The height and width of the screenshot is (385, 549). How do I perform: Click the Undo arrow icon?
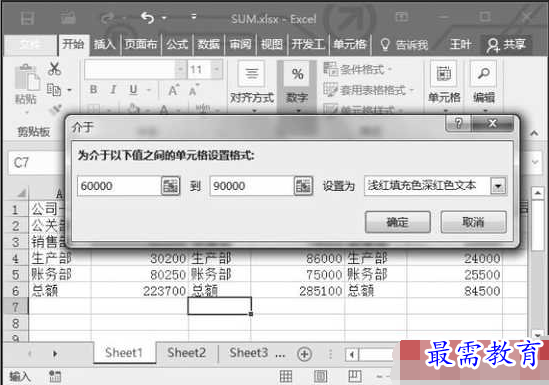[148, 18]
